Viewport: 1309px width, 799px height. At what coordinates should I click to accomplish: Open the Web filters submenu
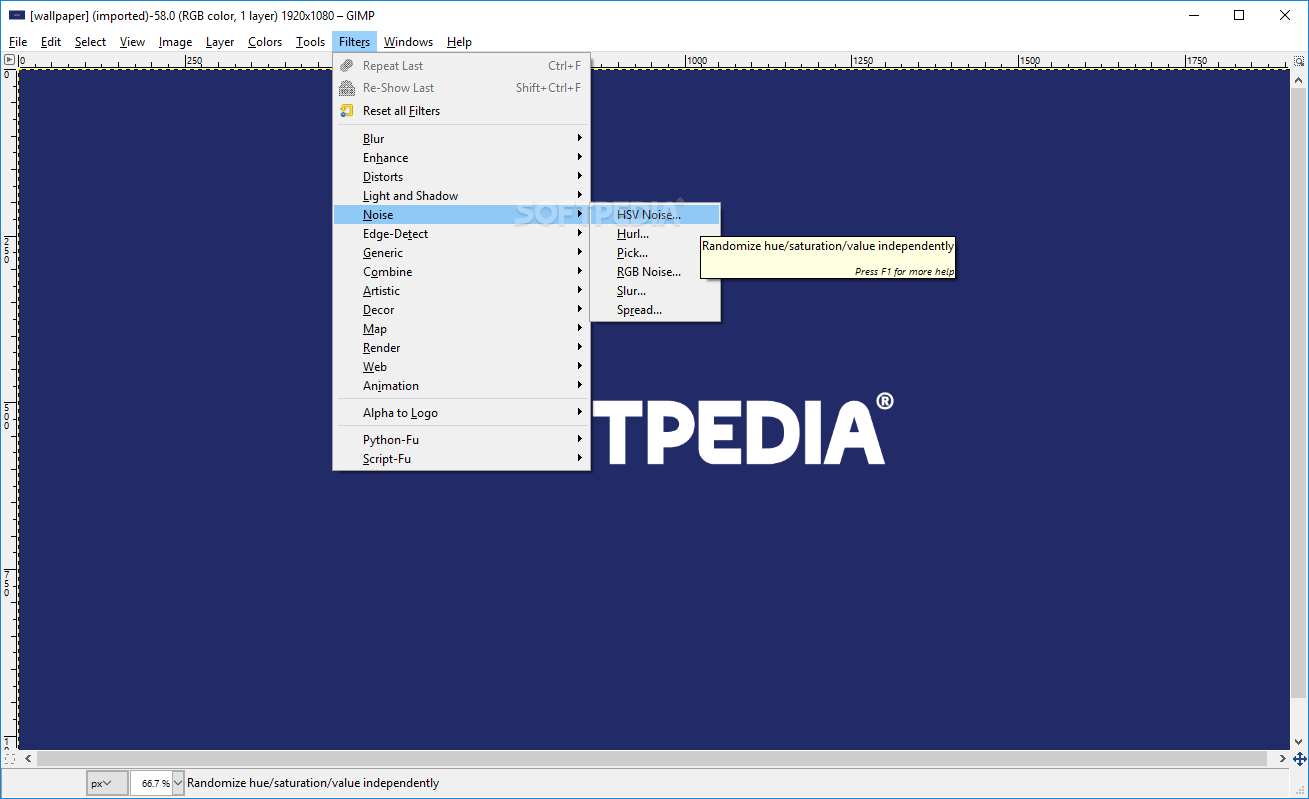pos(462,367)
